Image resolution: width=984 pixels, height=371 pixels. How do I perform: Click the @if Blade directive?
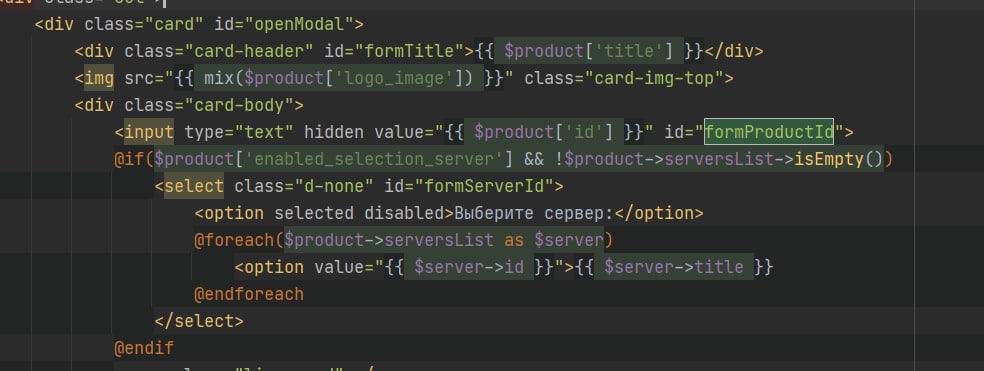point(129,159)
